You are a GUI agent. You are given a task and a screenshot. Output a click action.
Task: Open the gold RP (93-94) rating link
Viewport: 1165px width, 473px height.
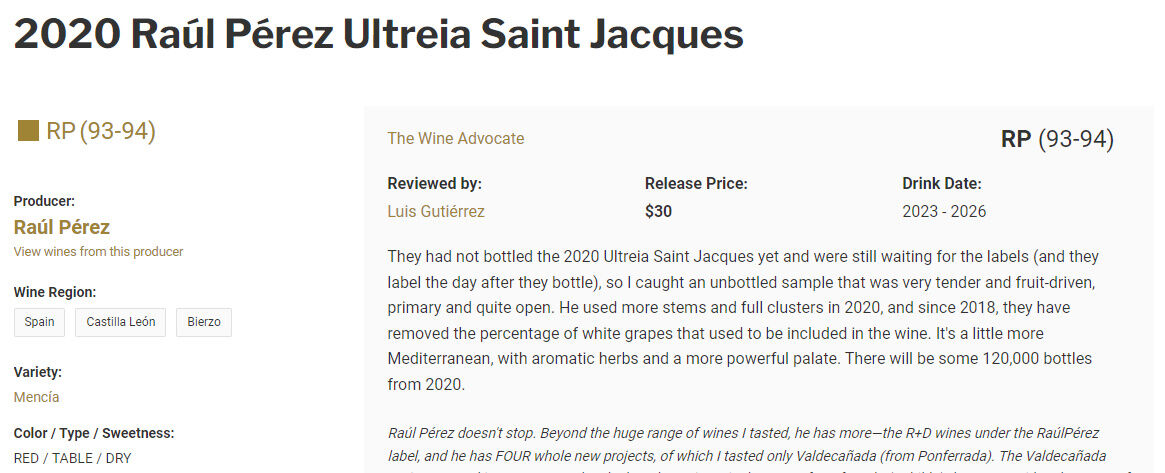click(101, 131)
